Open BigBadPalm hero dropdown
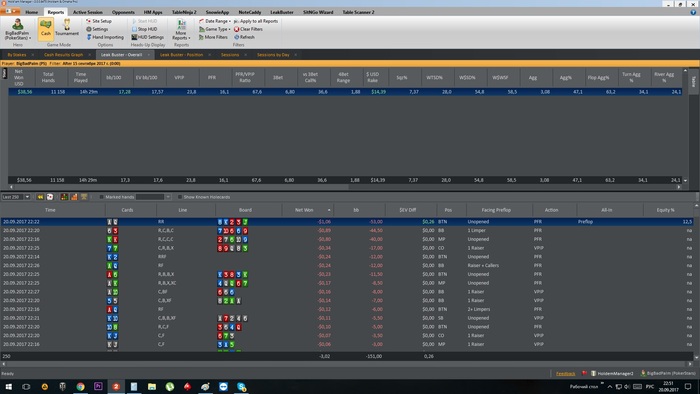 coord(17,29)
